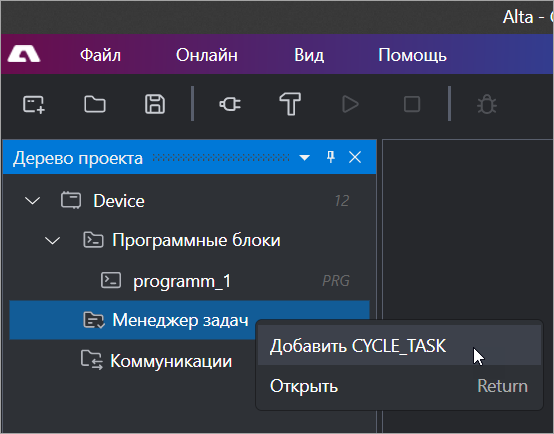
Task: Save project using the floppy disk icon
Action: (155, 104)
